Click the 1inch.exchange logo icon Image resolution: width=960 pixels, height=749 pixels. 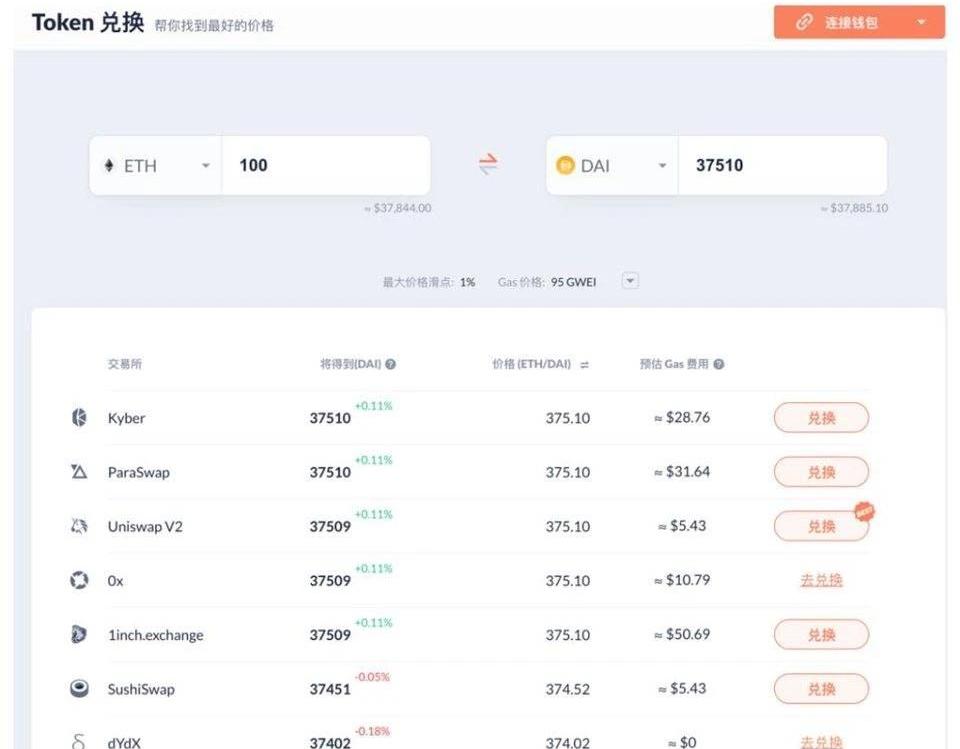[79, 634]
